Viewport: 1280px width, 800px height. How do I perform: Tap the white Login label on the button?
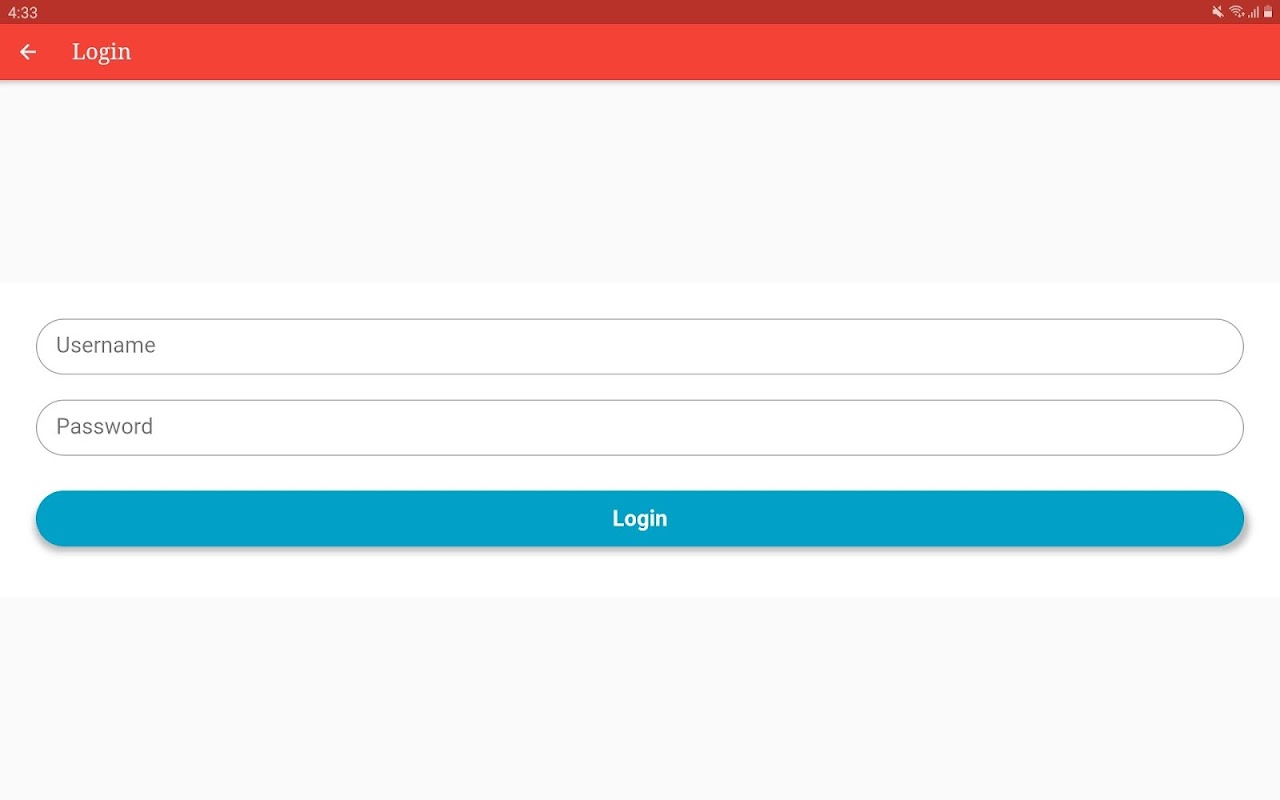pos(640,518)
